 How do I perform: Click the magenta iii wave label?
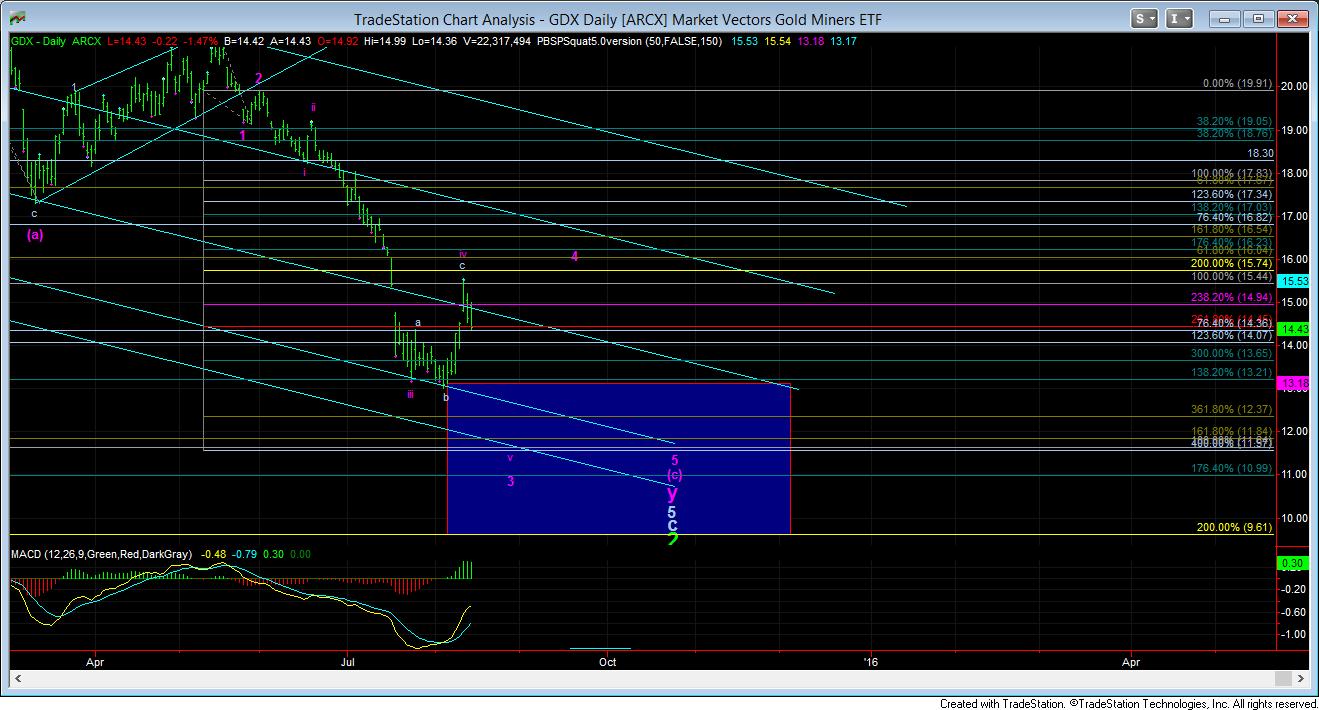coord(410,394)
